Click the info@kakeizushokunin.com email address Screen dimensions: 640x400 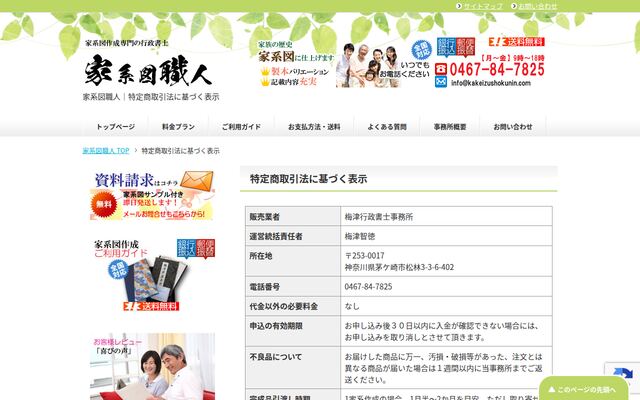(x=491, y=83)
